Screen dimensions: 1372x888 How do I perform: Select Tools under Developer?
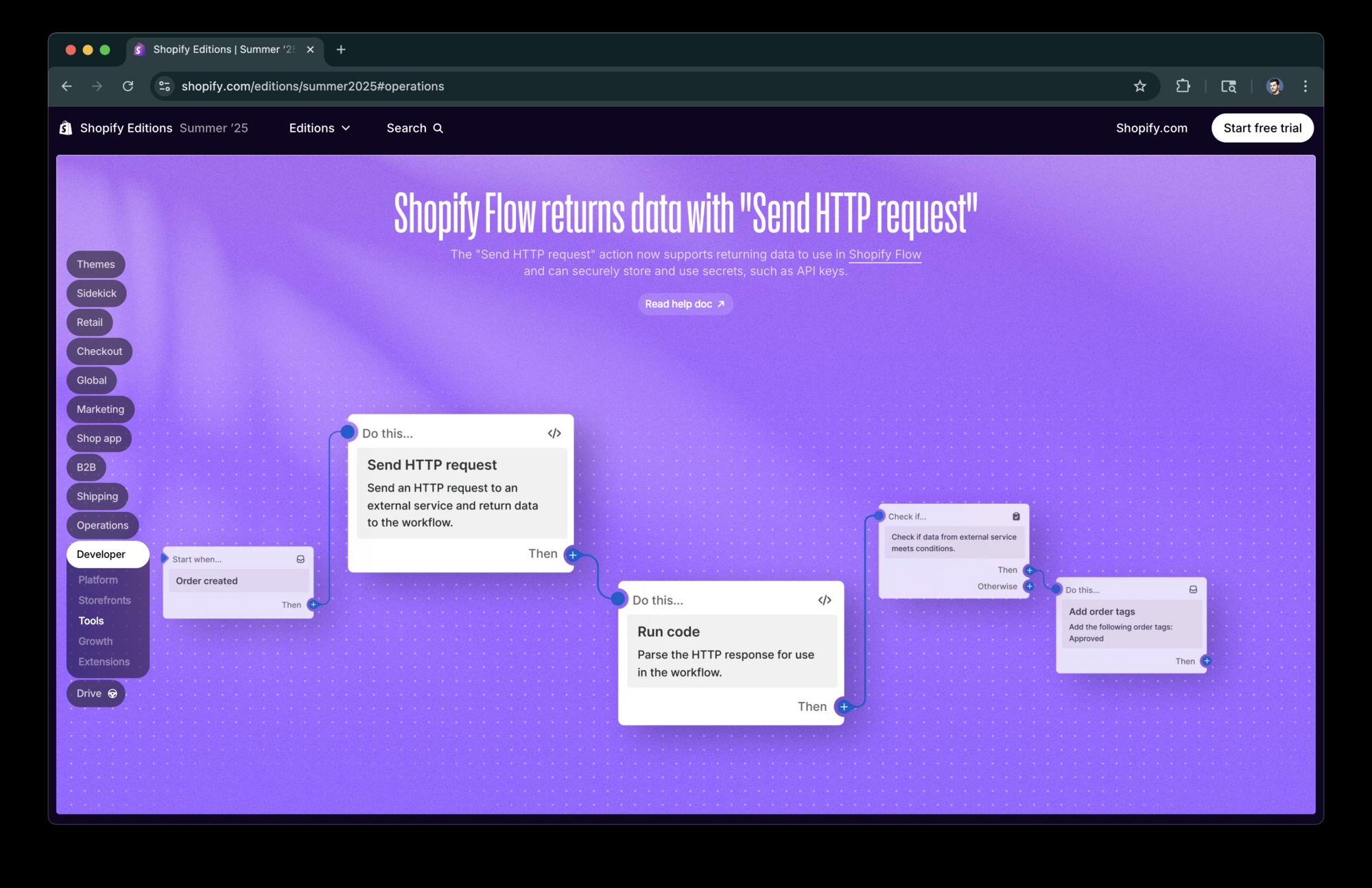coord(91,621)
